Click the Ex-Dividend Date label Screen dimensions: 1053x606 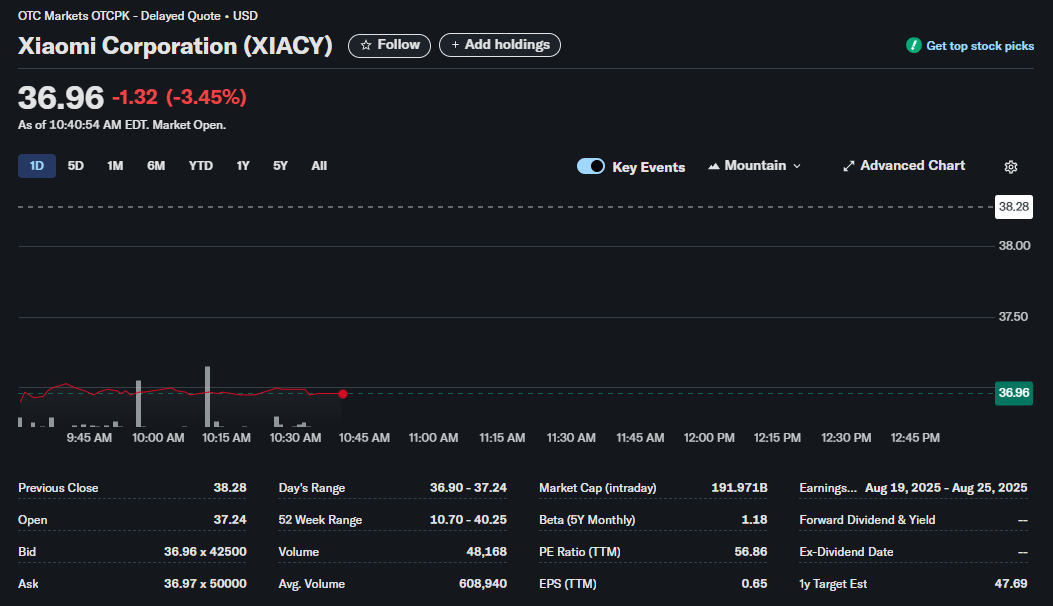(x=846, y=552)
